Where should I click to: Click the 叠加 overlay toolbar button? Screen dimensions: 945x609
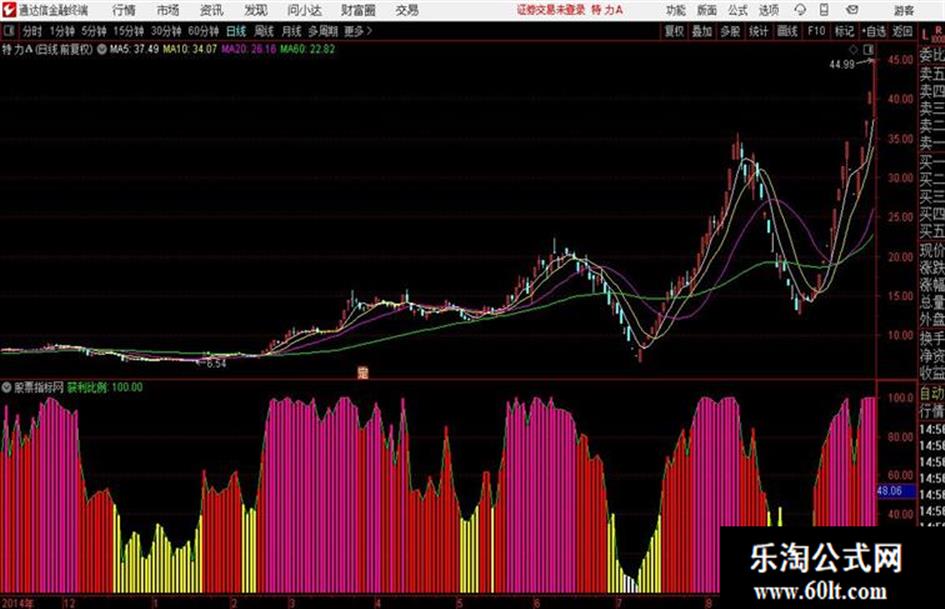[x=702, y=31]
